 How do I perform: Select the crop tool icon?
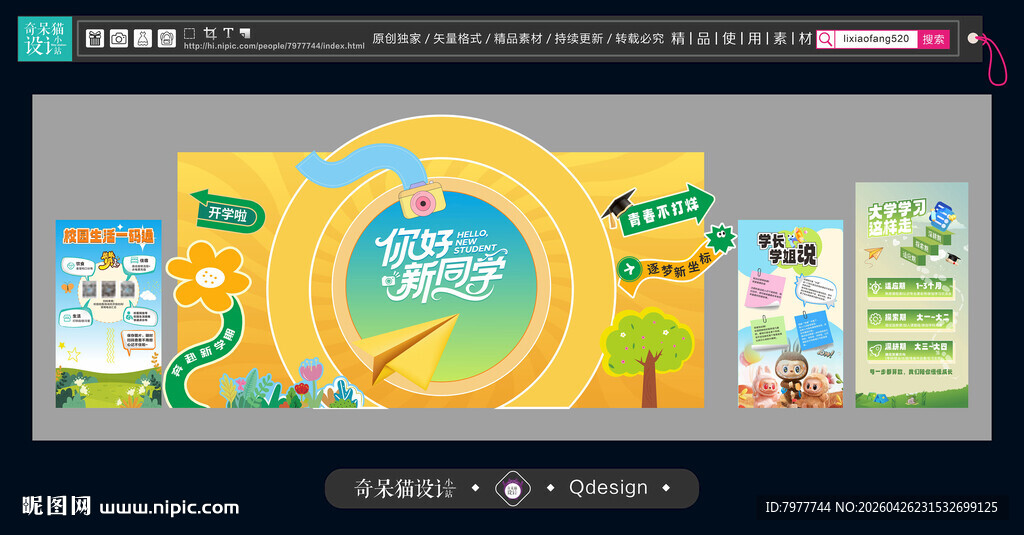(210, 33)
